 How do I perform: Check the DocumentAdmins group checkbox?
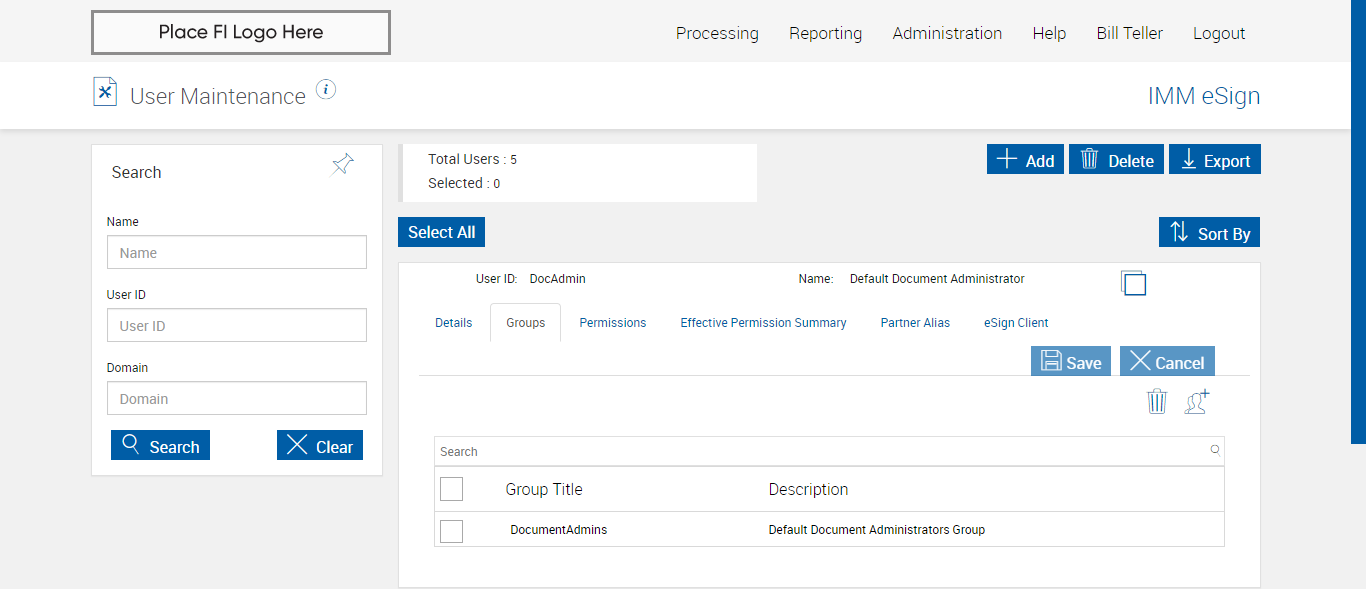[452, 531]
